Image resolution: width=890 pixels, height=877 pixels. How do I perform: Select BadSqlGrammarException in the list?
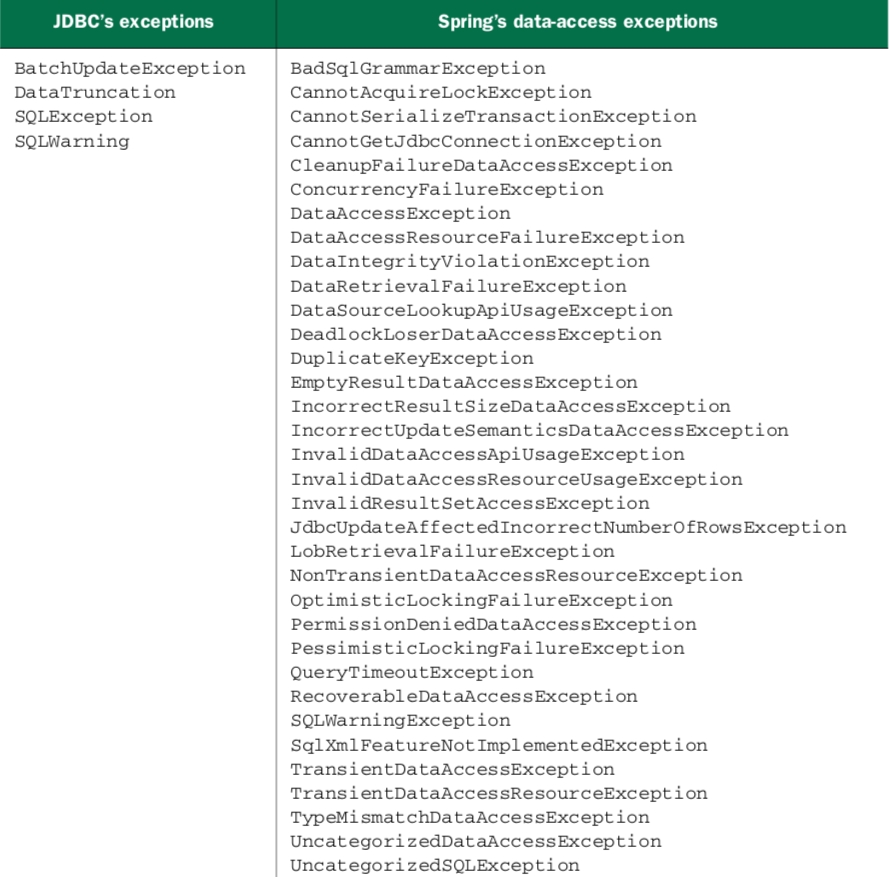pos(418,69)
